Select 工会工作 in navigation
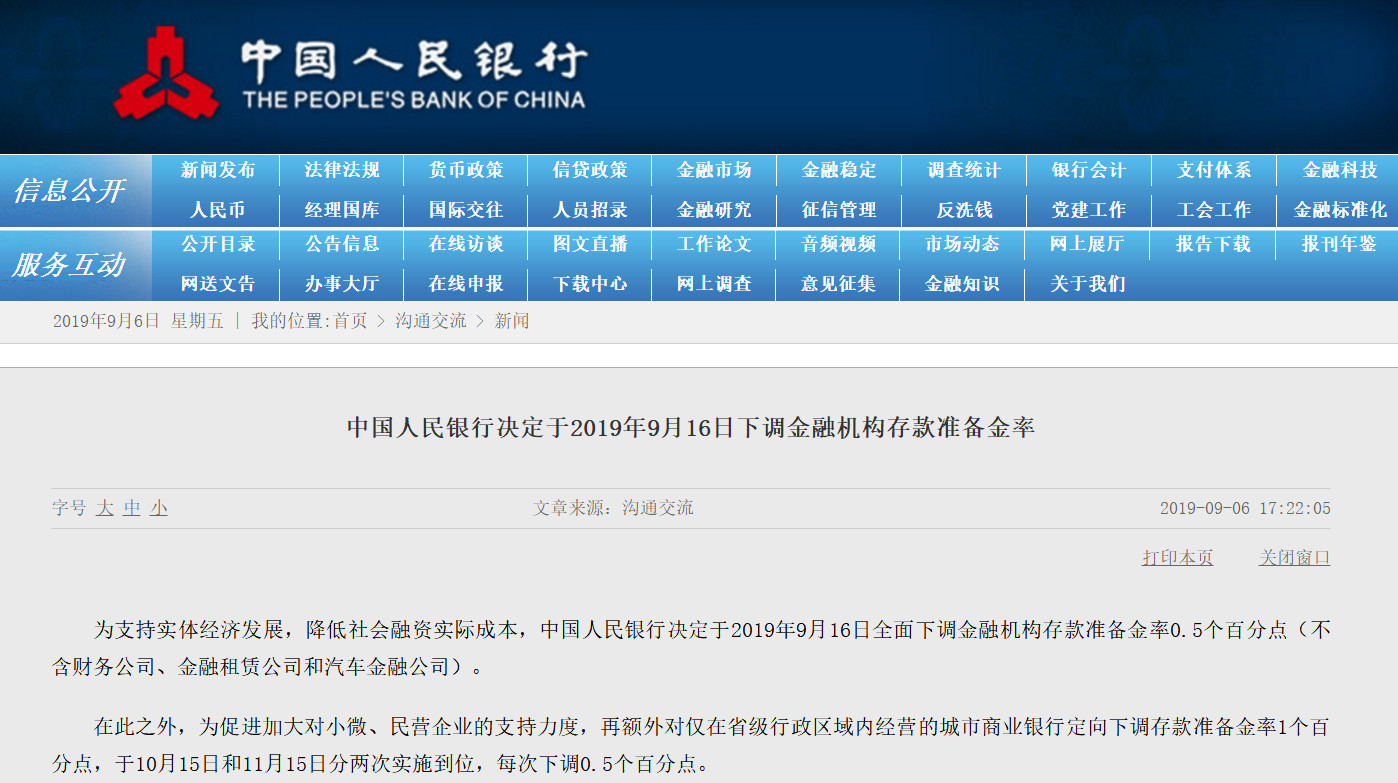This screenshot has width=1398, height=783. [x=1214, y=210]
